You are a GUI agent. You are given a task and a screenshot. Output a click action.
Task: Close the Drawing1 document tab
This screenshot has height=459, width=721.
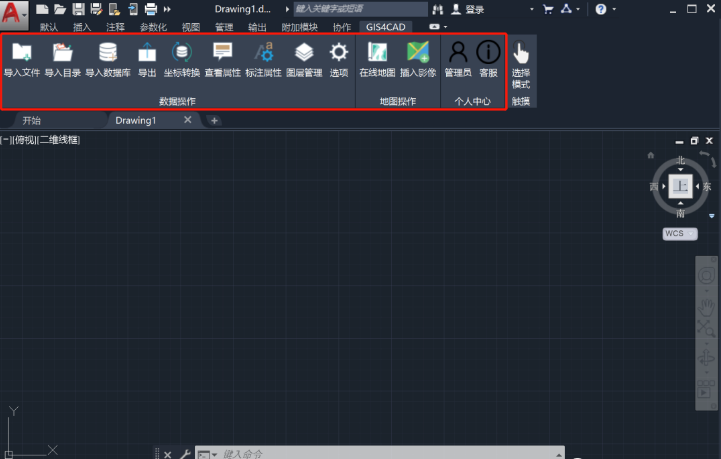pyautogui.click(x=188, y=120)
